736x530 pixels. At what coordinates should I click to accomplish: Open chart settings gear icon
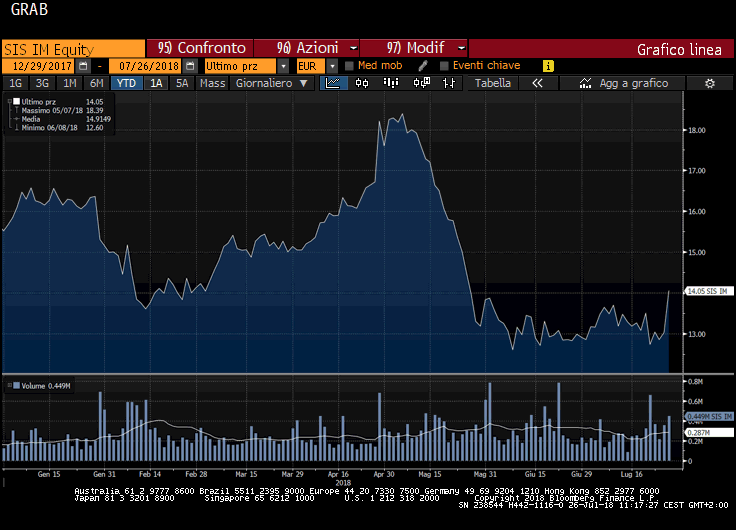[x=710, y=84]
